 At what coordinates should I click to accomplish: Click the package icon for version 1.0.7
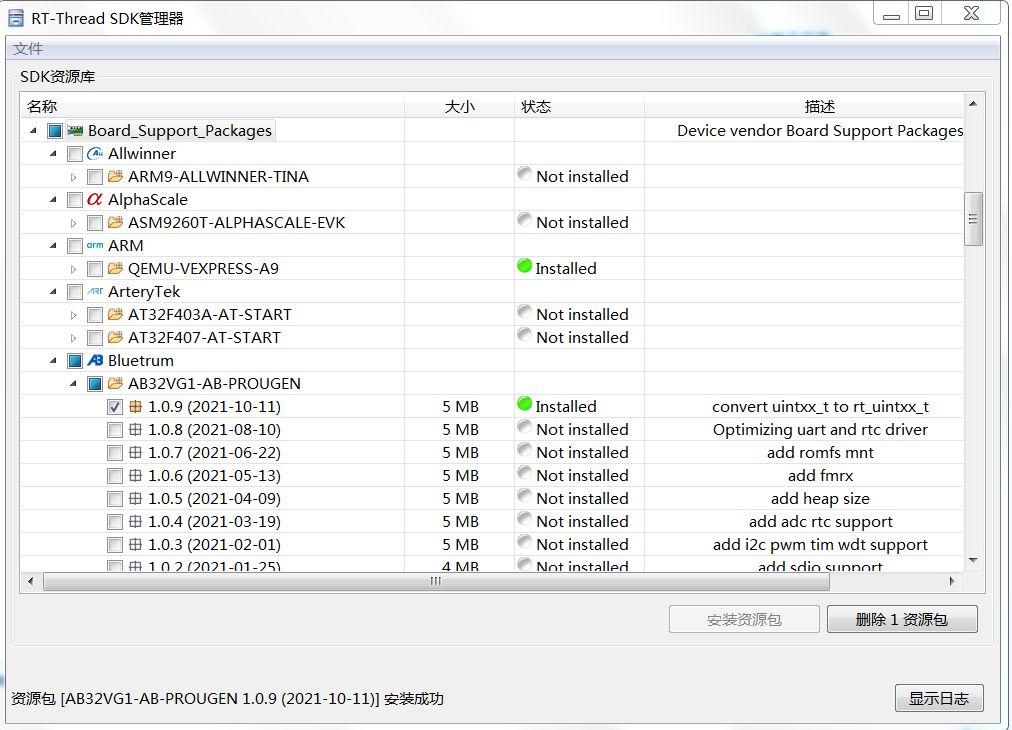coord(136,452)
